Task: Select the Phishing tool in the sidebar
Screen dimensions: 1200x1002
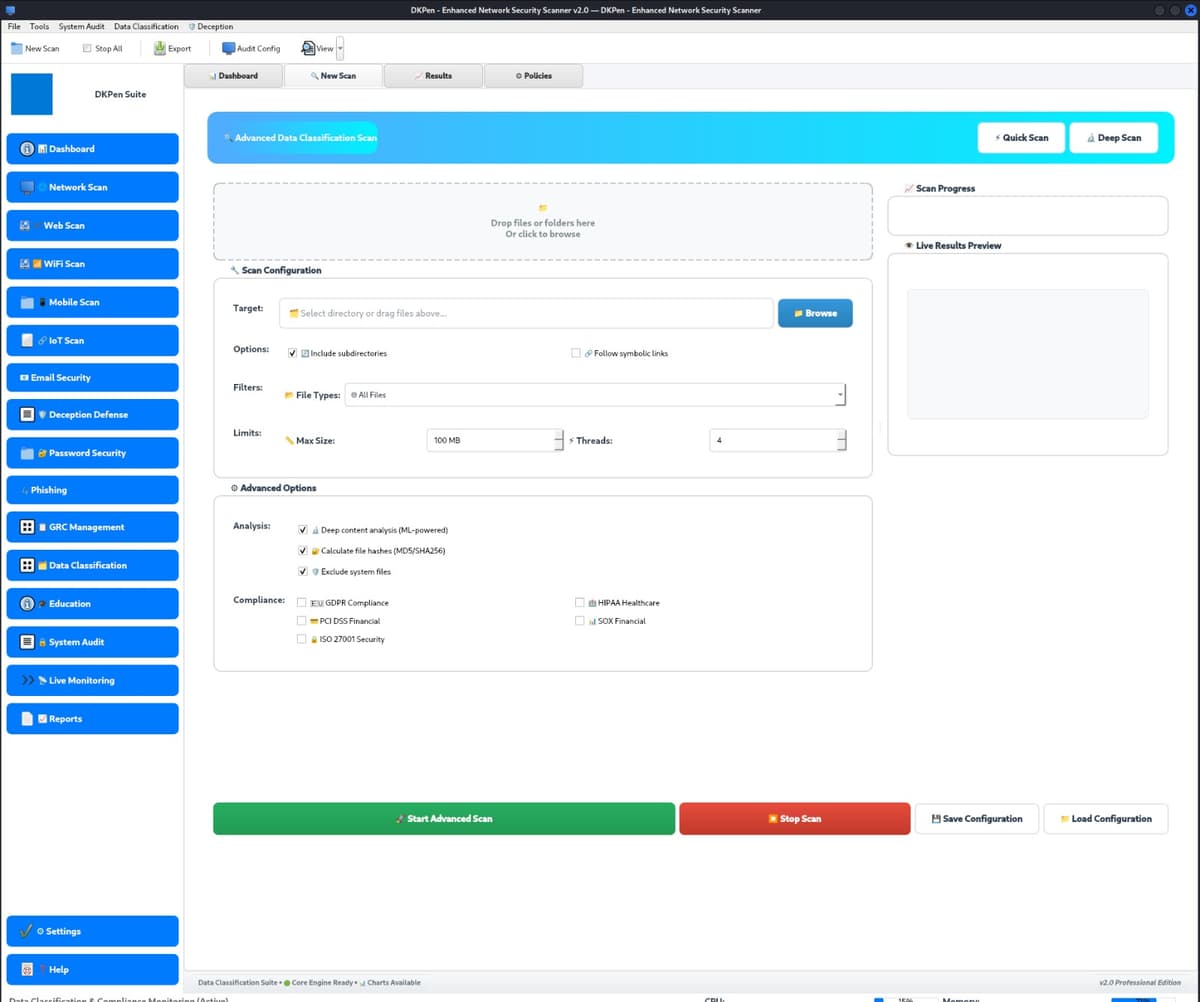Action: [x=92, y=490]
